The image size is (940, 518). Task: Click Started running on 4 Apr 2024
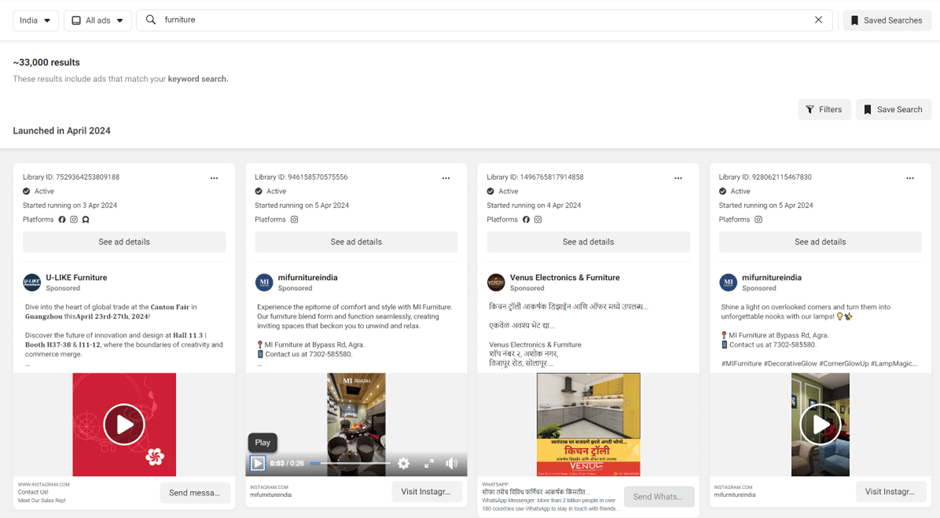click(x=534, y=205)
